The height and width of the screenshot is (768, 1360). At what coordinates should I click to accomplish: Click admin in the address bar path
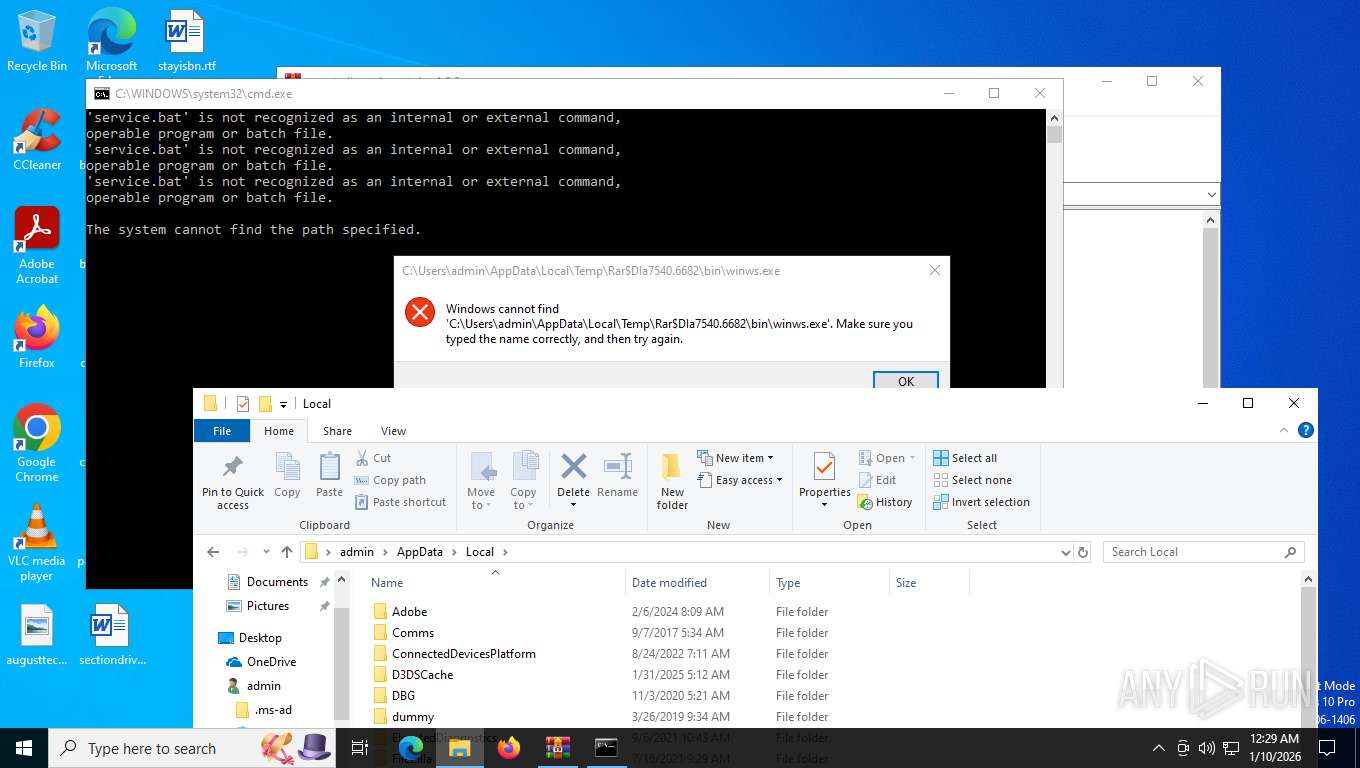[x=356, y=552]
